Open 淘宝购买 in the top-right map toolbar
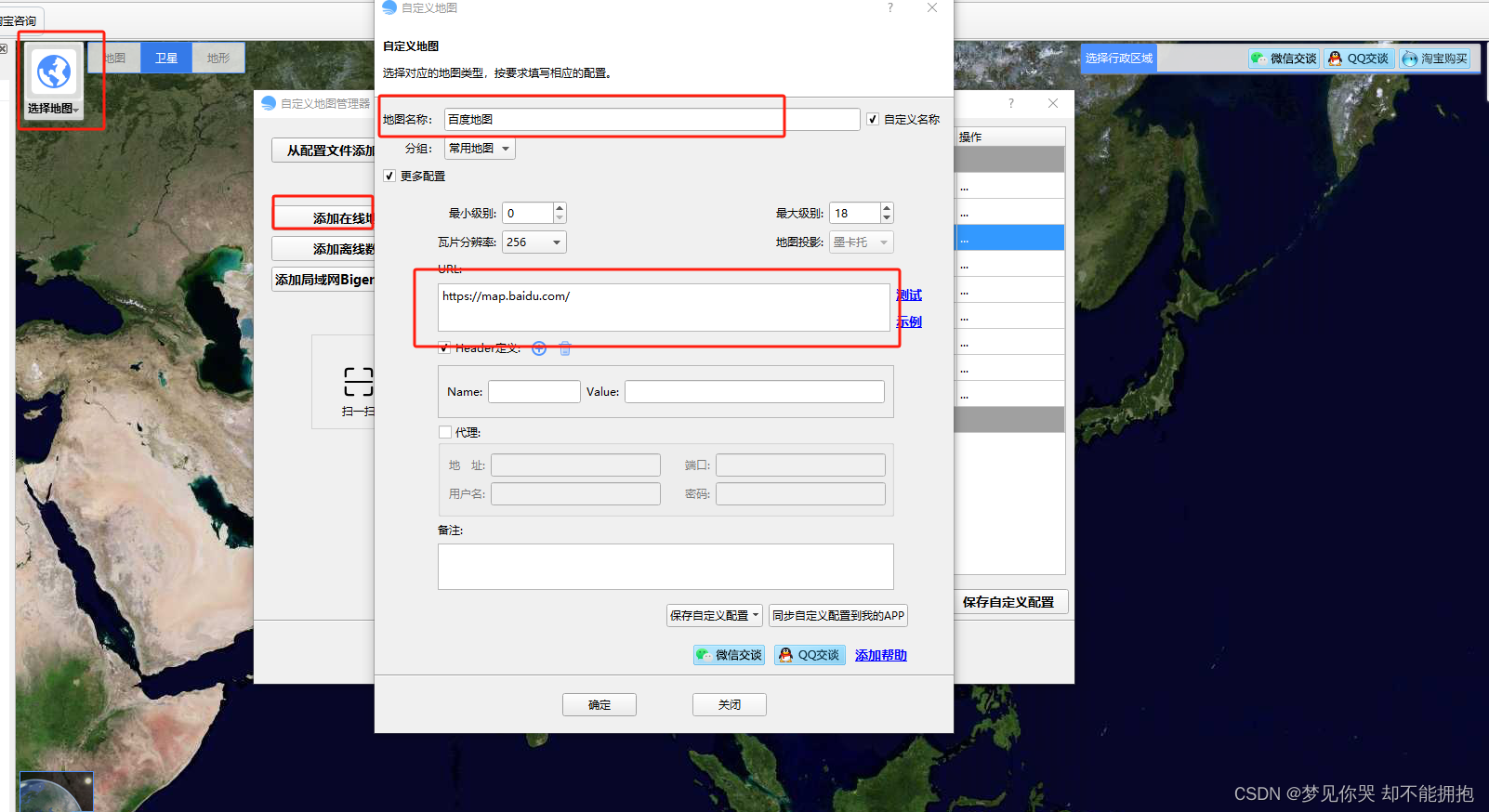This screenshot has width=1489, height=812. (1435, 59)
